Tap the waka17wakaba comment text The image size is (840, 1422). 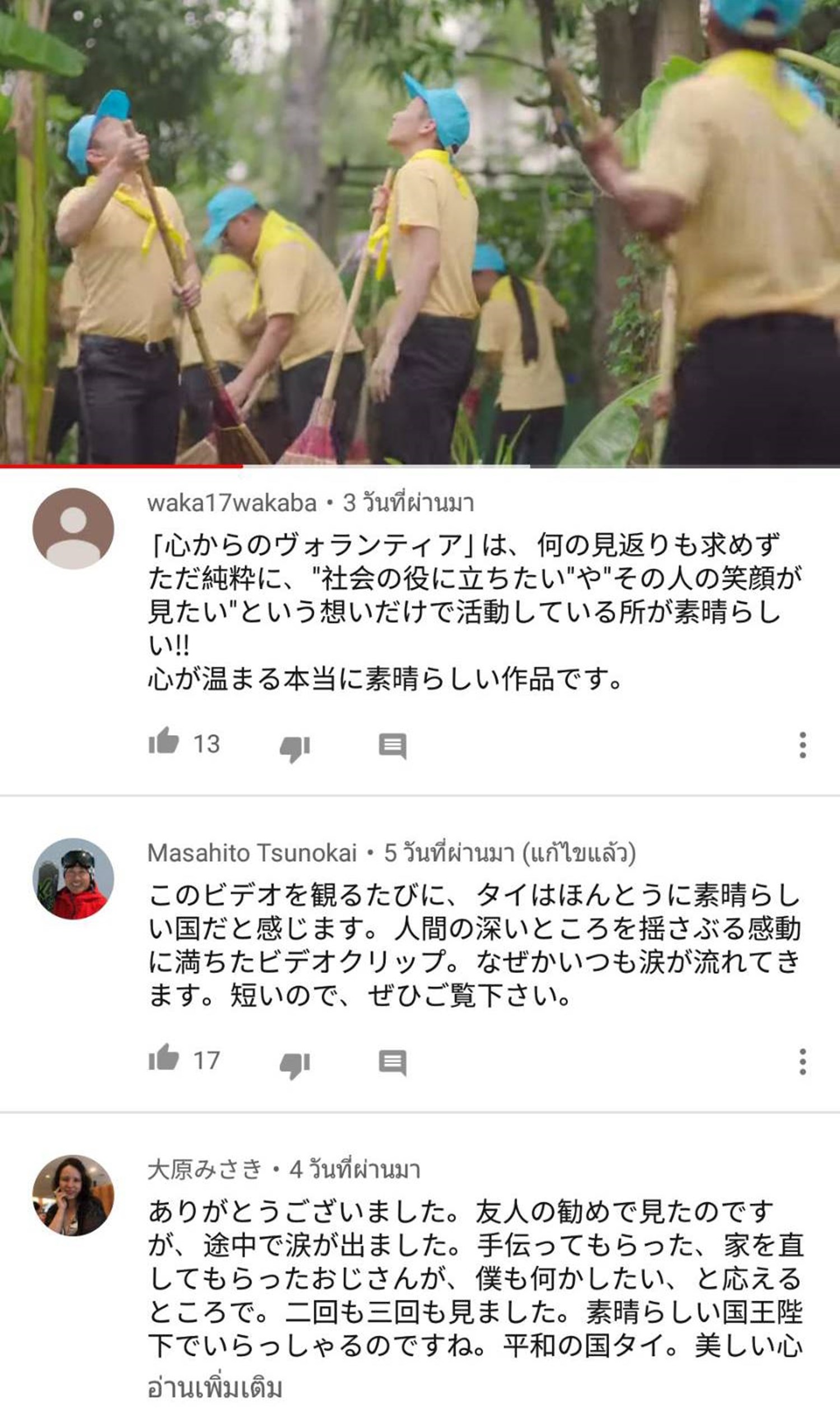tap(474, 612)
